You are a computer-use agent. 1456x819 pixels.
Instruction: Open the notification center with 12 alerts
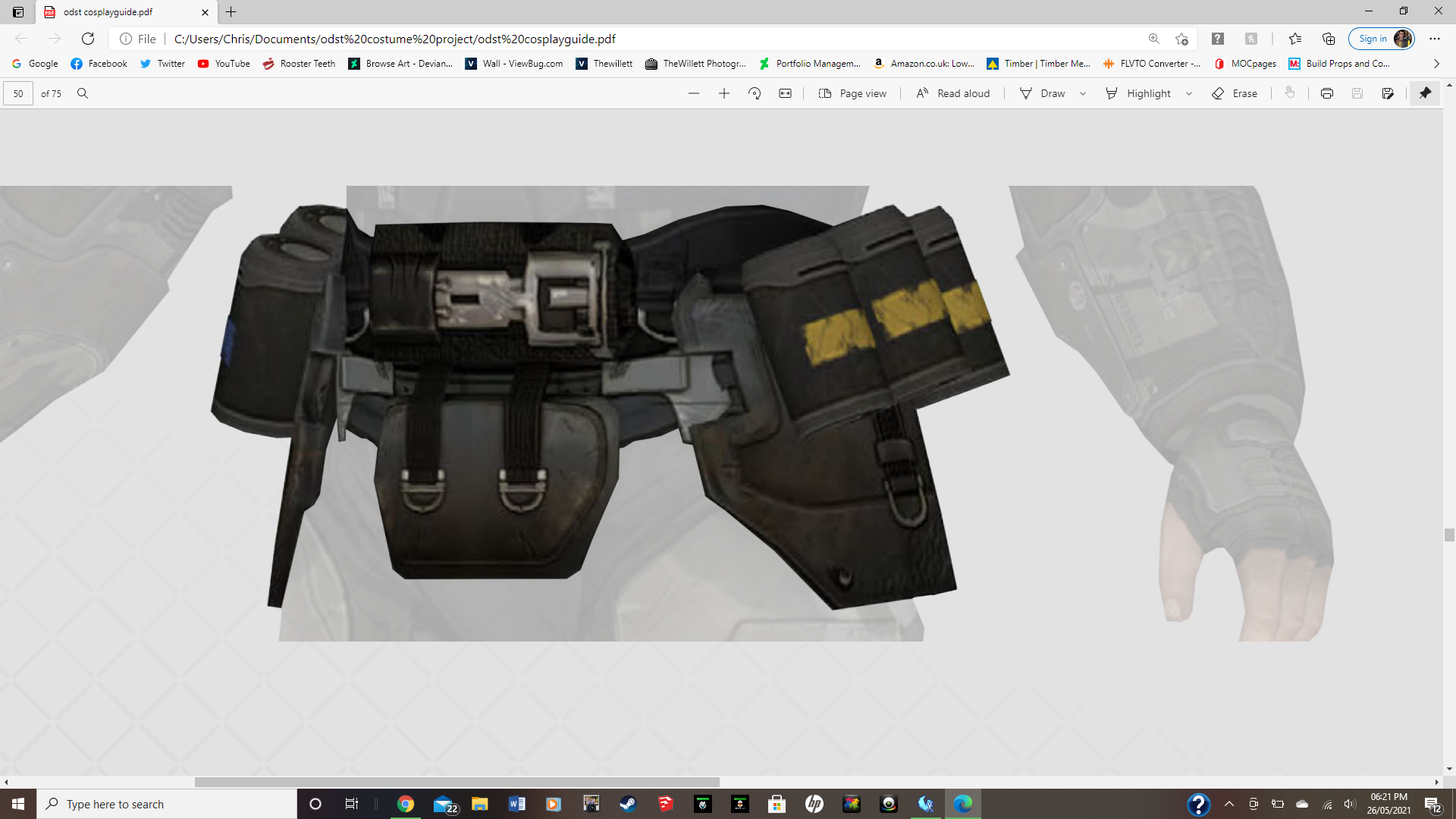(x=1432, y=804)
